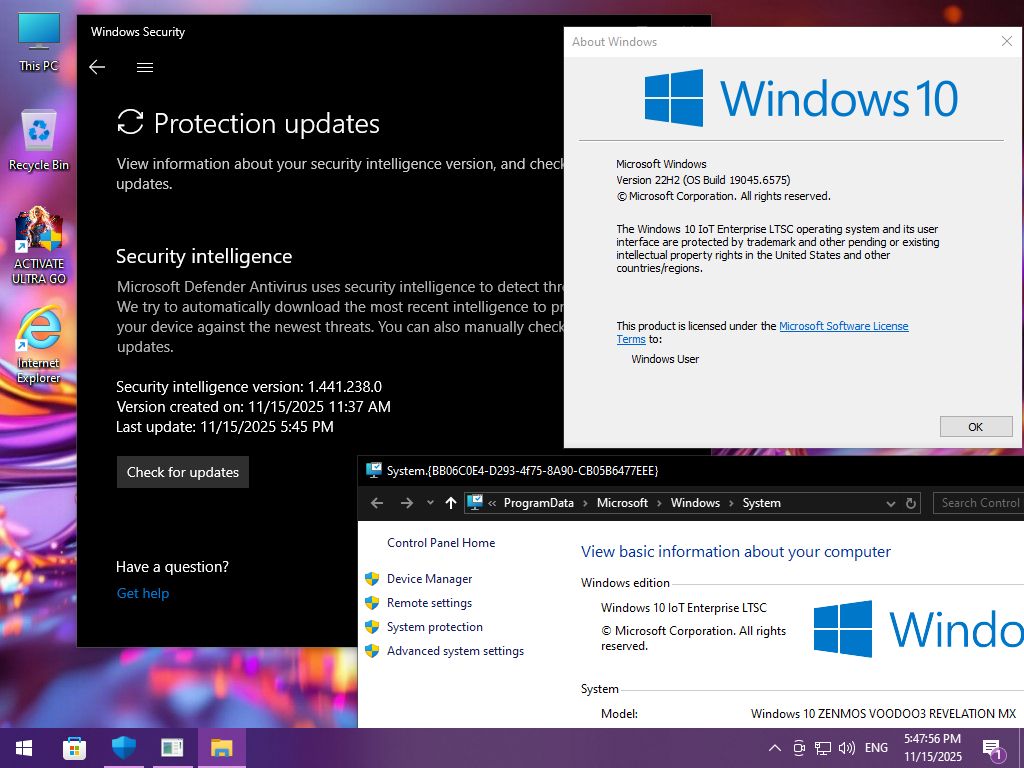
Task: Open the Recycle Bin desktop icon
Action: 39,140
